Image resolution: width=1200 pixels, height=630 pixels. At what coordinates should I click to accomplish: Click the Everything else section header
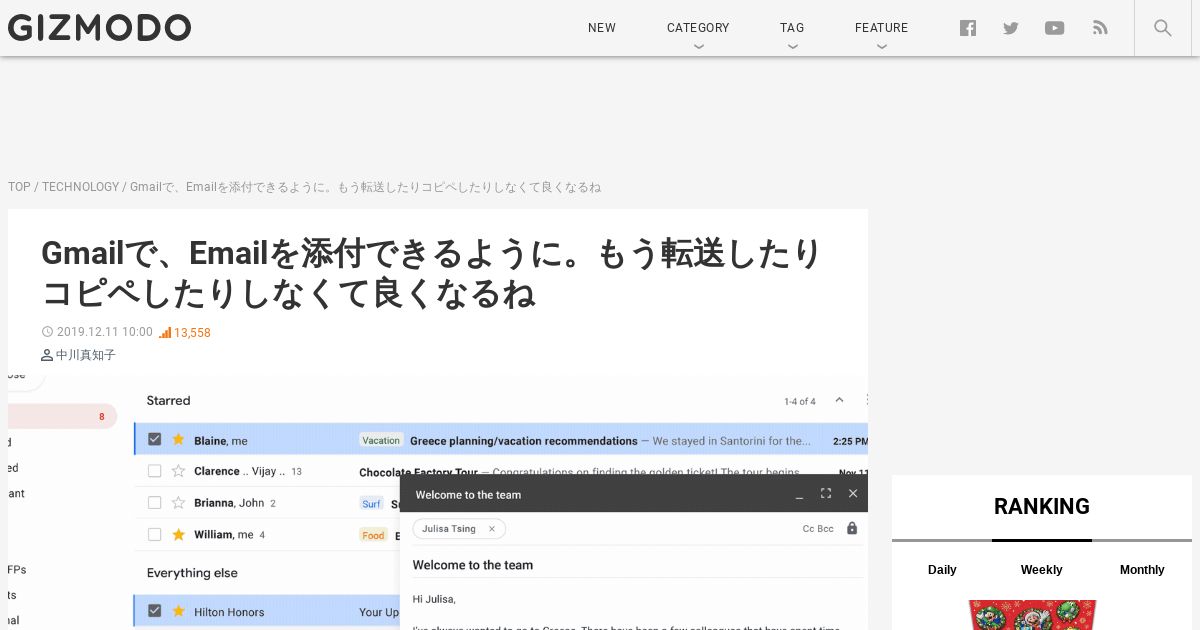click(x=192, y=573)
